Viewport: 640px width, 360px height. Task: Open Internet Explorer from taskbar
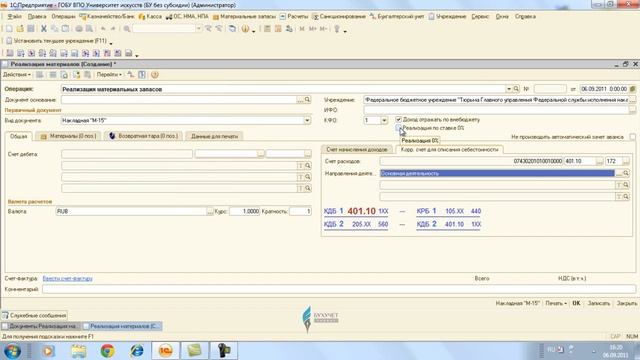137,351
